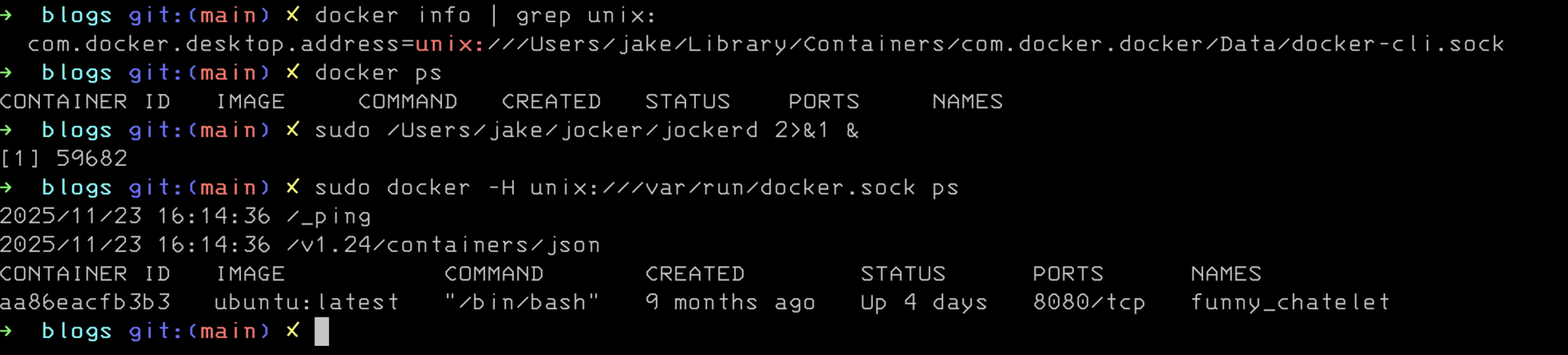Click the block cursor at the empty prompt
This screenshot has height=355, width=1568.
322,331
